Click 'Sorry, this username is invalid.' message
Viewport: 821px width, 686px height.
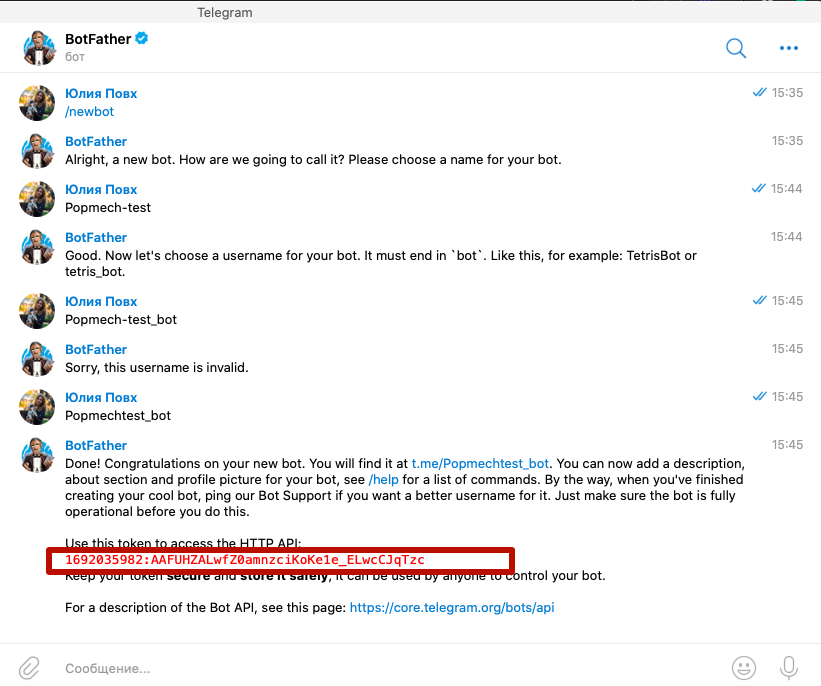click(x=157, y=368)
